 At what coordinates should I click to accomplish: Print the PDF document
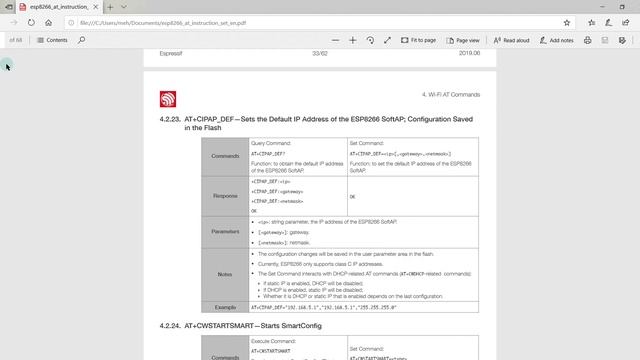(587, 40)
